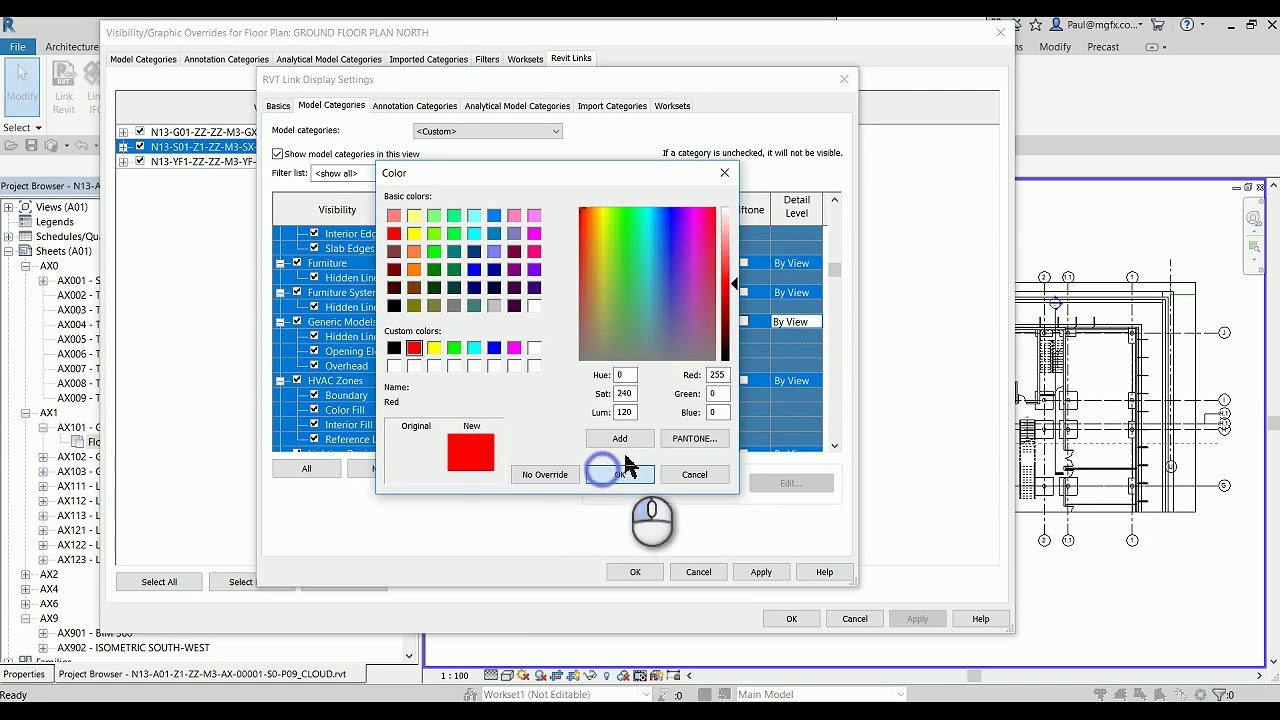This screenshot has width=1280, height=720.
Task: Toggle shadows in view control bar
Action: 540,675
